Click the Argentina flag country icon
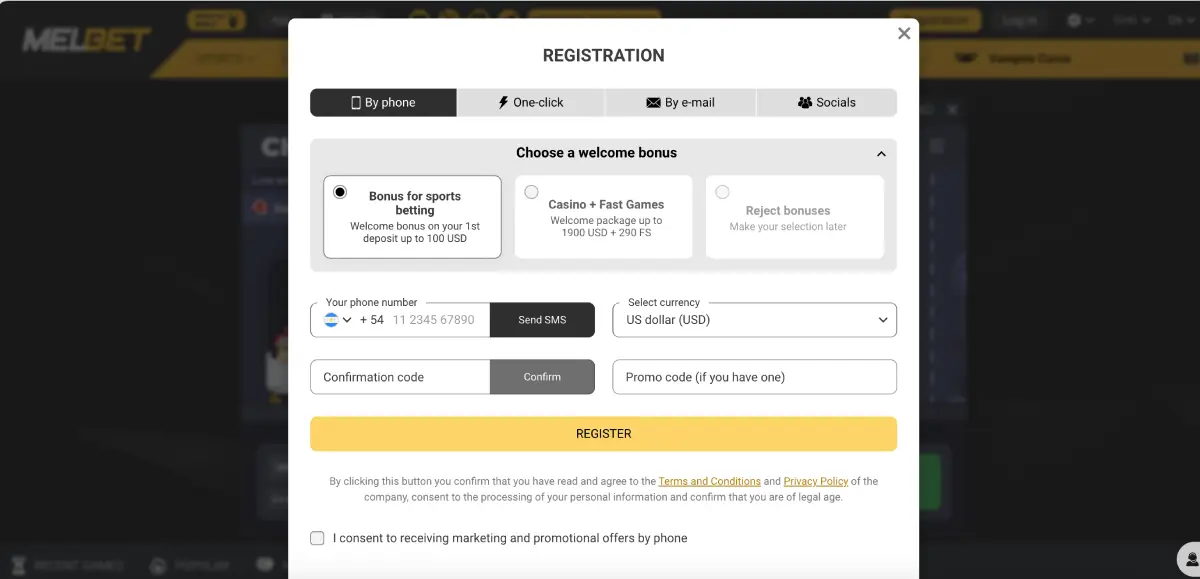The width and height of the screenshot is (1200, 579). [x=331, y=320]
